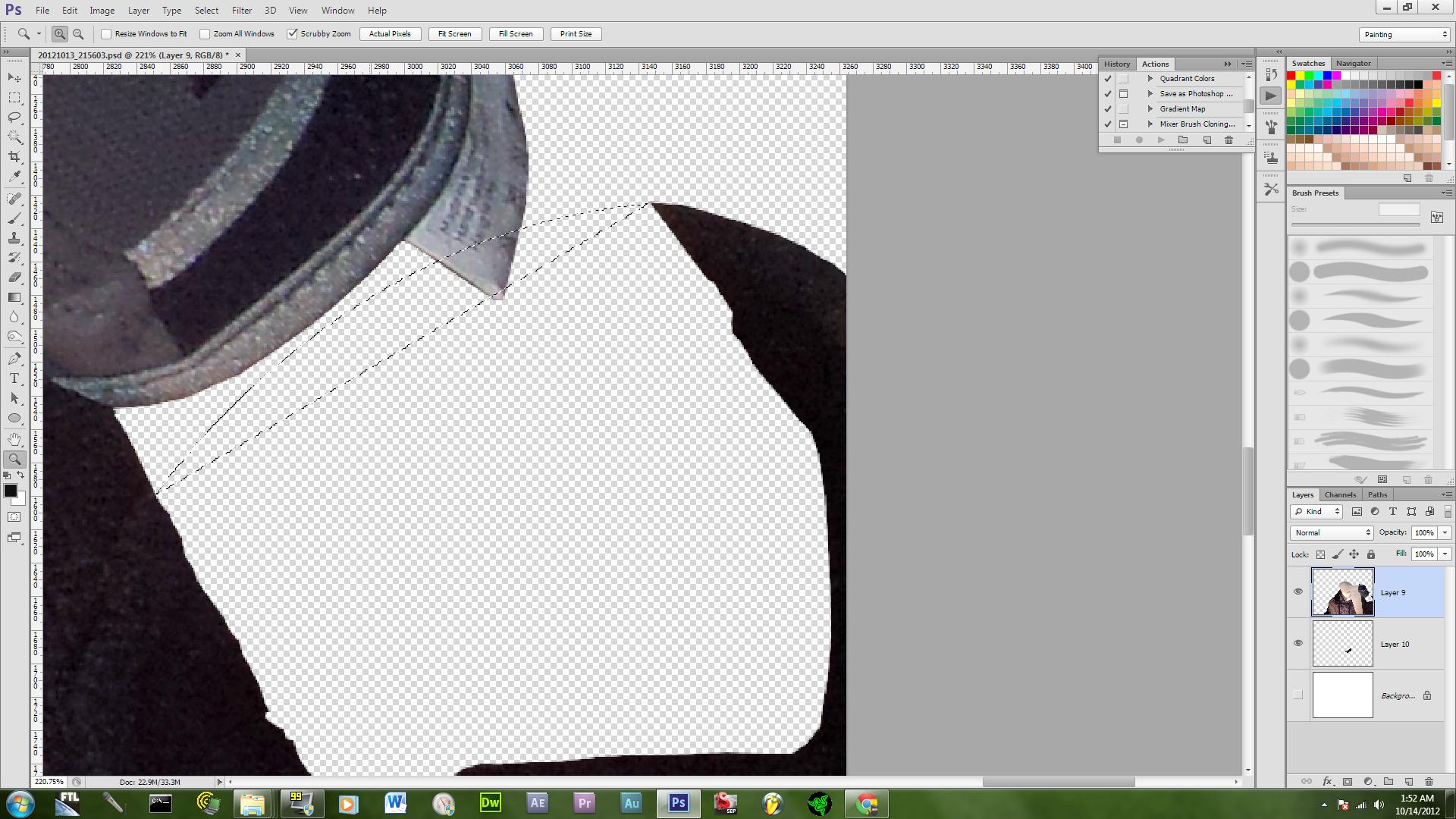Screen dimensions: 1456x819
Task: Enable Resize Windows to Fit checkbox
Action: click(x=107, y=34)
